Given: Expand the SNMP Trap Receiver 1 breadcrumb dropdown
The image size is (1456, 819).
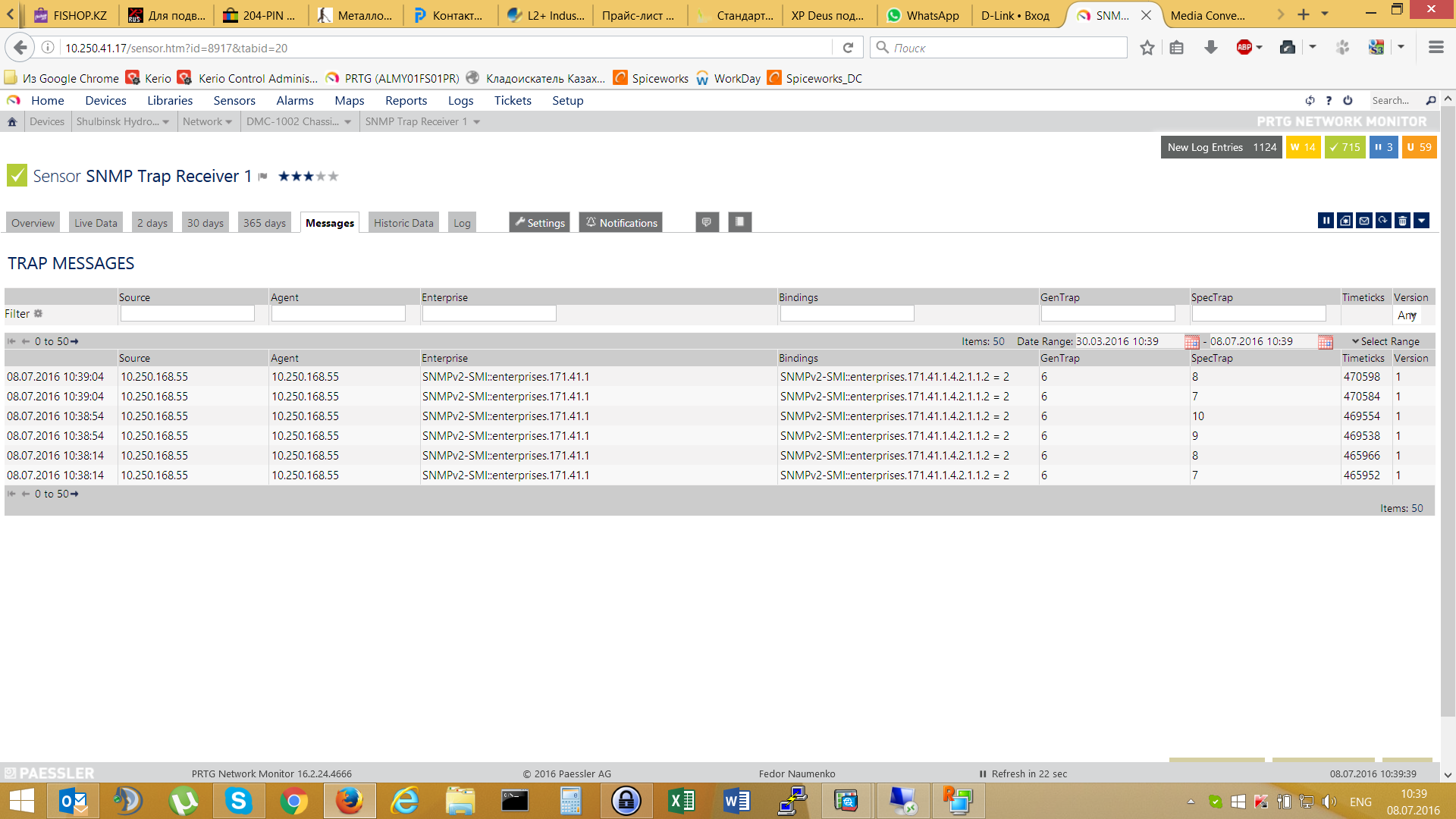Looking at the screenshot, I should tap(477, 122).
